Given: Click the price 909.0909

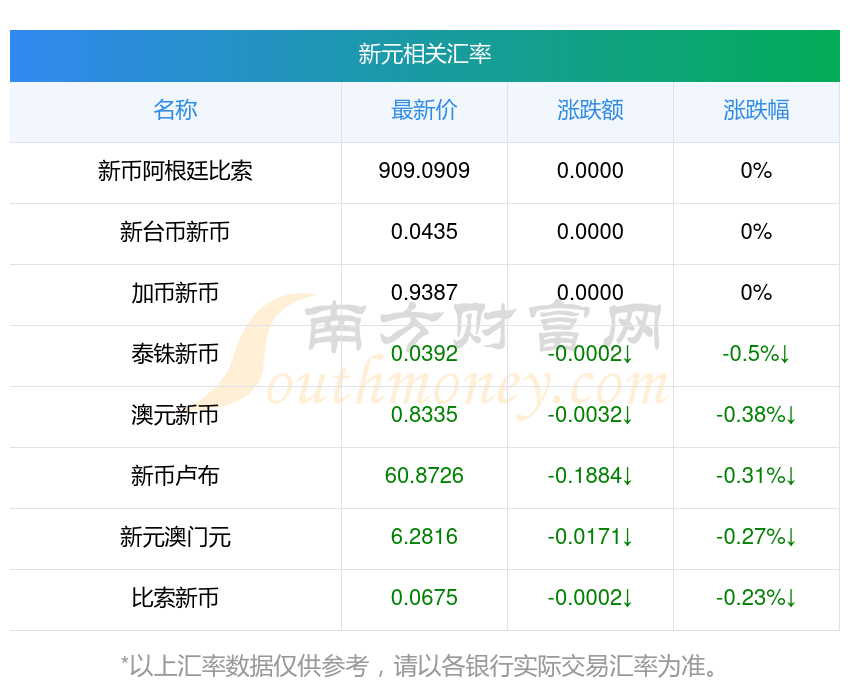Looking at the screenshot, I should click(424, 171).
